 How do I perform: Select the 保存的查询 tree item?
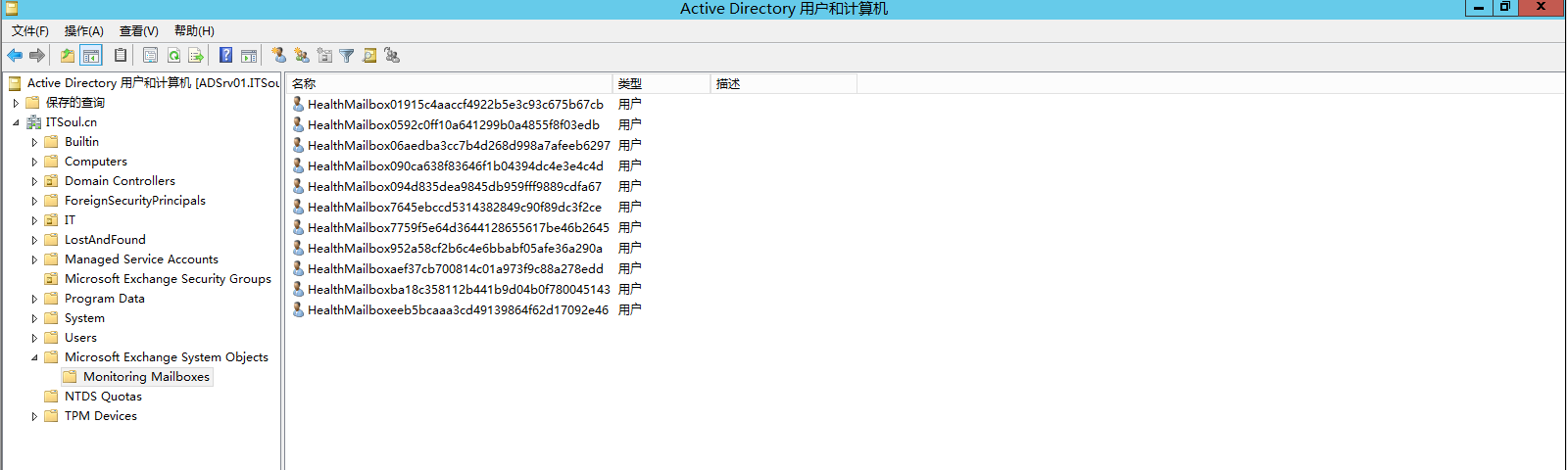(x=75, y=103)
